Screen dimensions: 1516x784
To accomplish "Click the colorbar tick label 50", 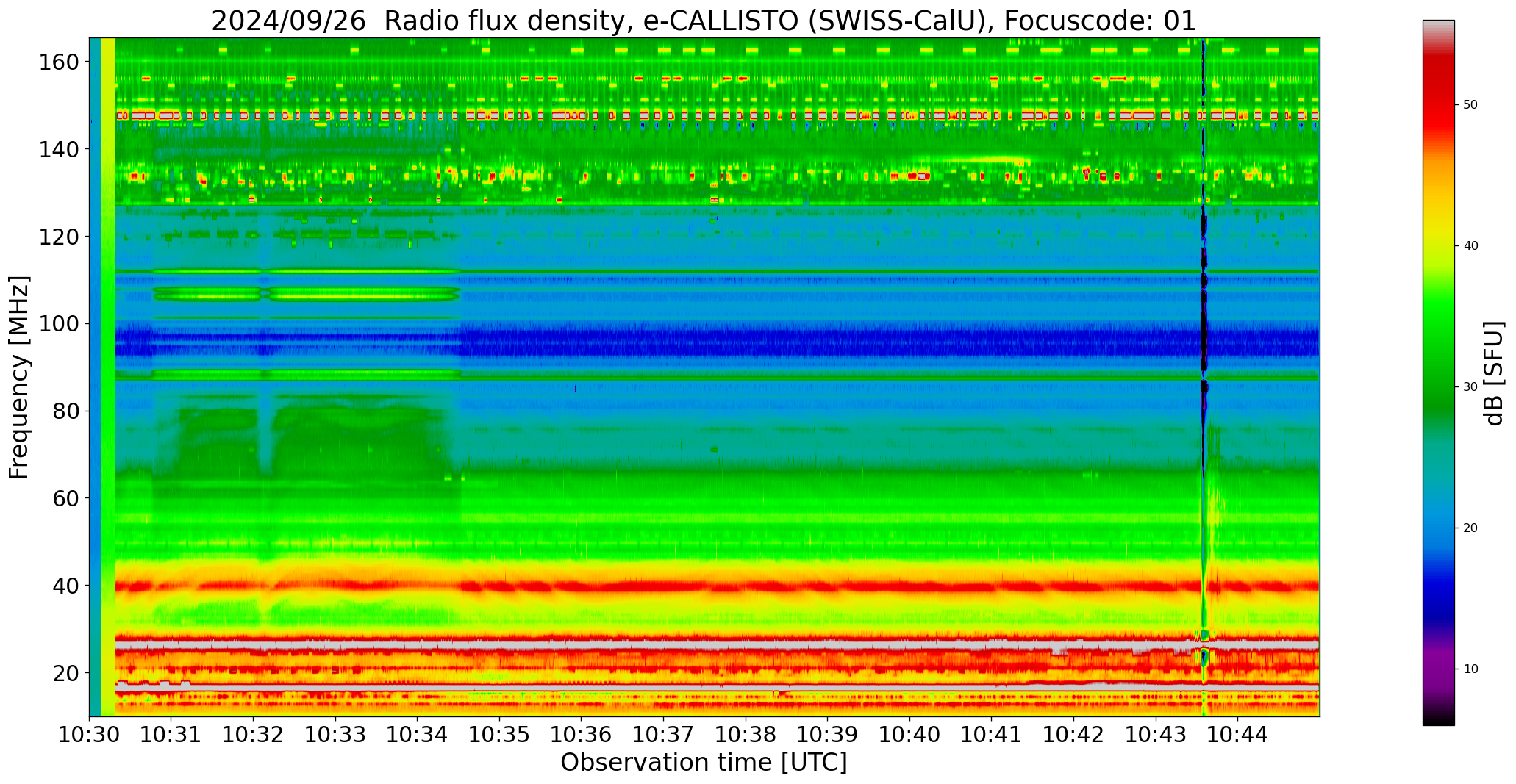I will pyautogui.click(x=1470, y=105).
